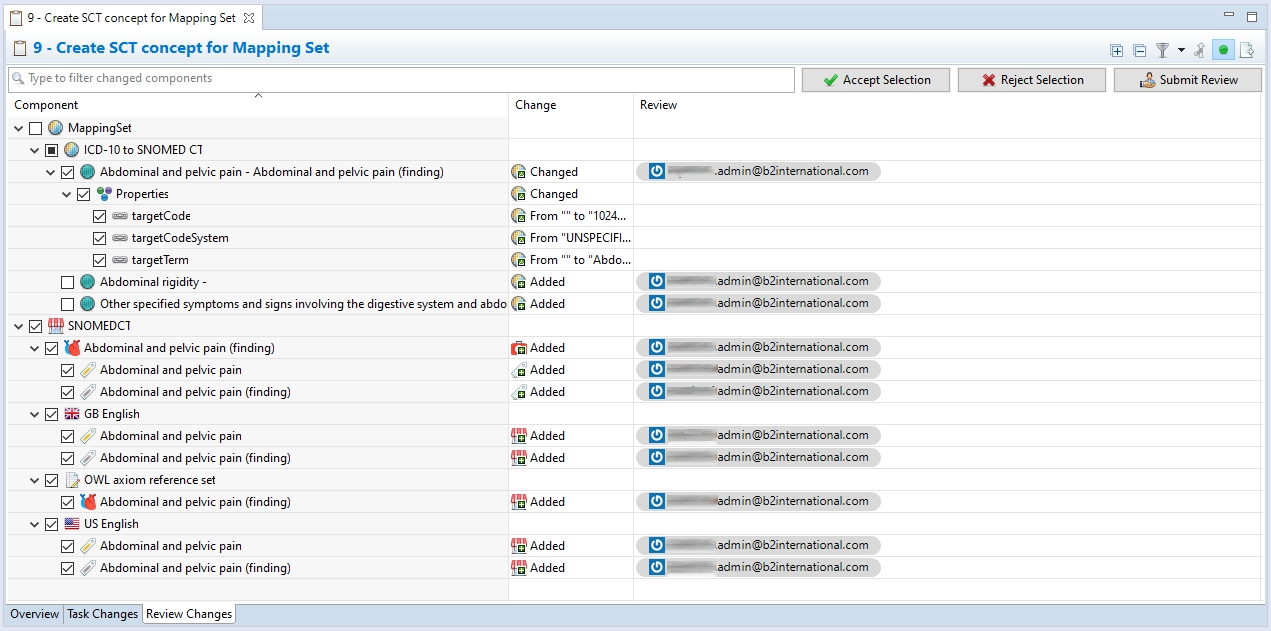The width and height of the screenshot is (1271, 631).
Task: Focus the filter changed components field
Action: coord(400,79)
